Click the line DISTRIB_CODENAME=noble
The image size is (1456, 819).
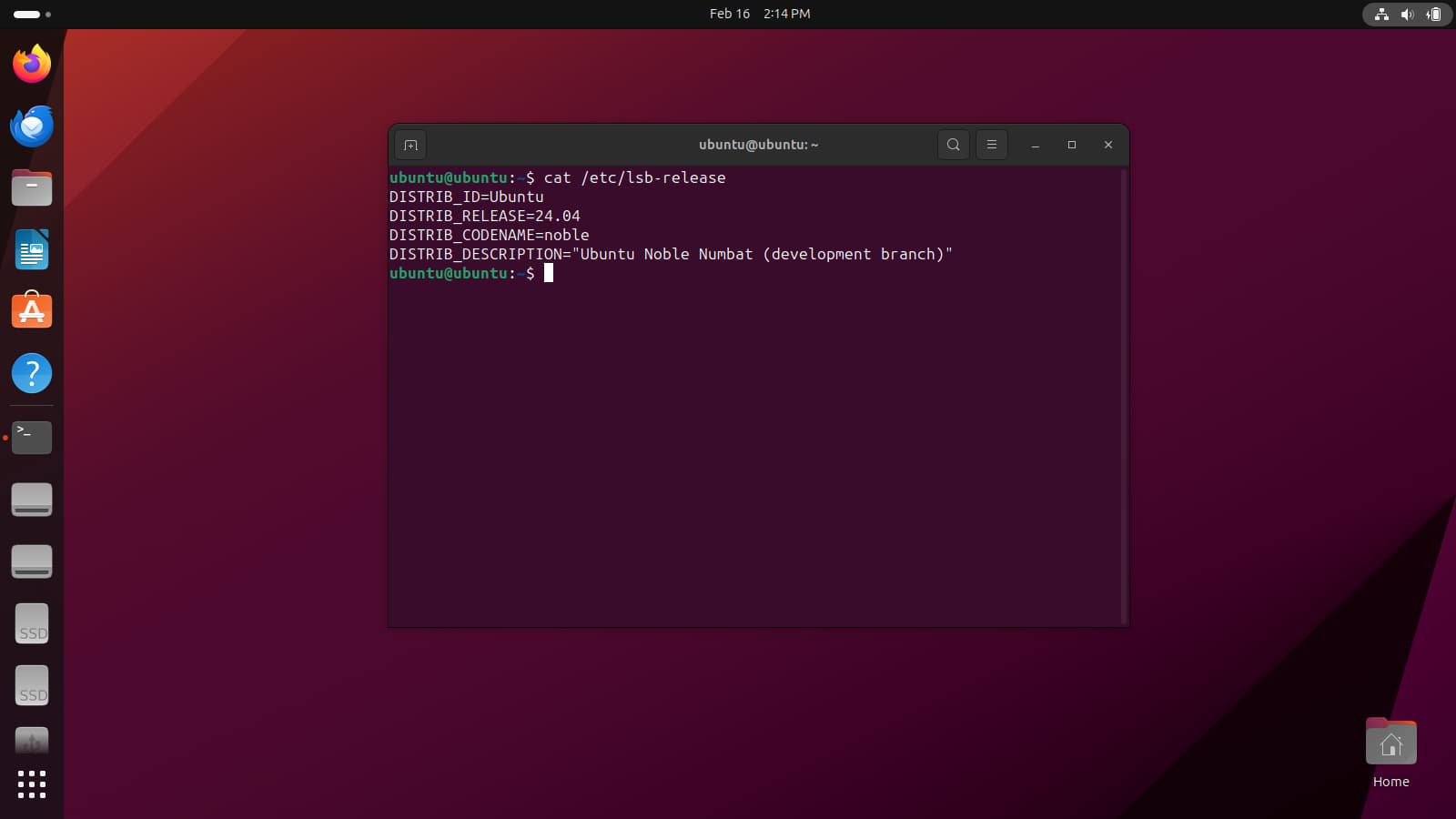pos(489,235)
